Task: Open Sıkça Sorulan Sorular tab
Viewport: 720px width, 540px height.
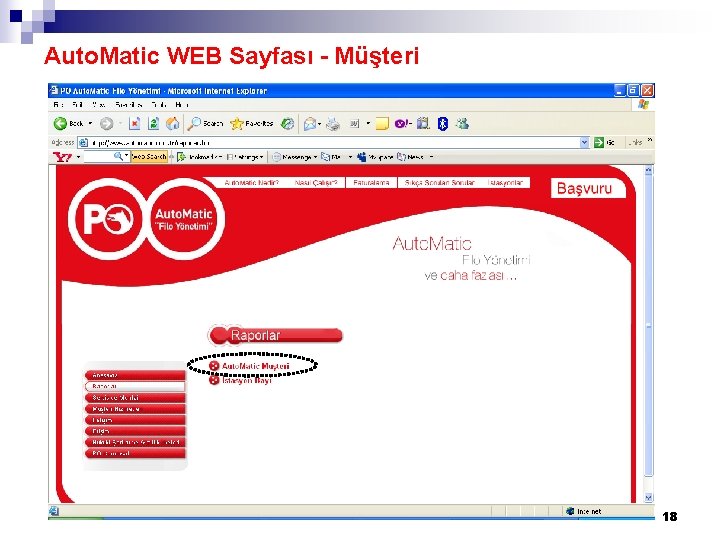Action: click(439, 183)
